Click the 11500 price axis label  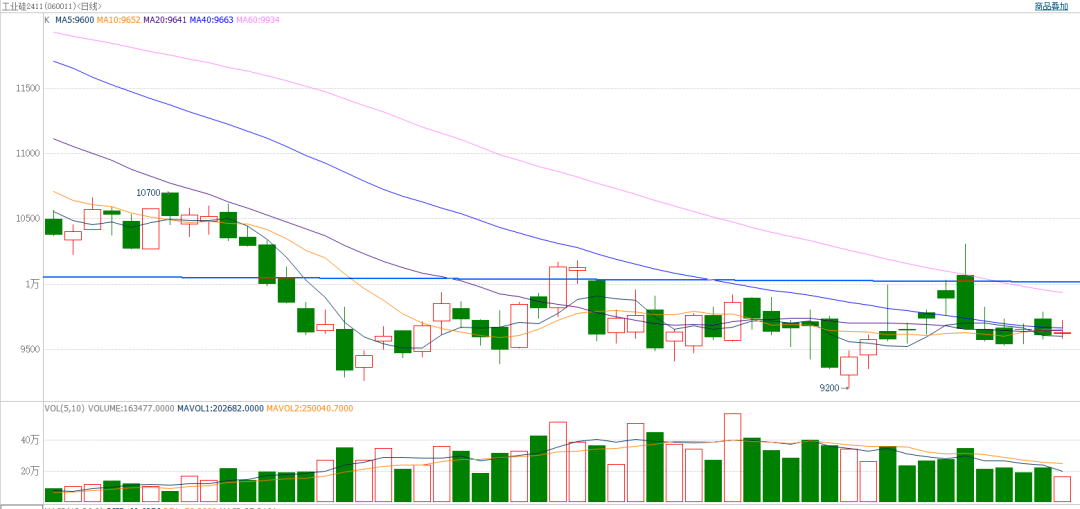pyautogui.click(x=30, y=89)
